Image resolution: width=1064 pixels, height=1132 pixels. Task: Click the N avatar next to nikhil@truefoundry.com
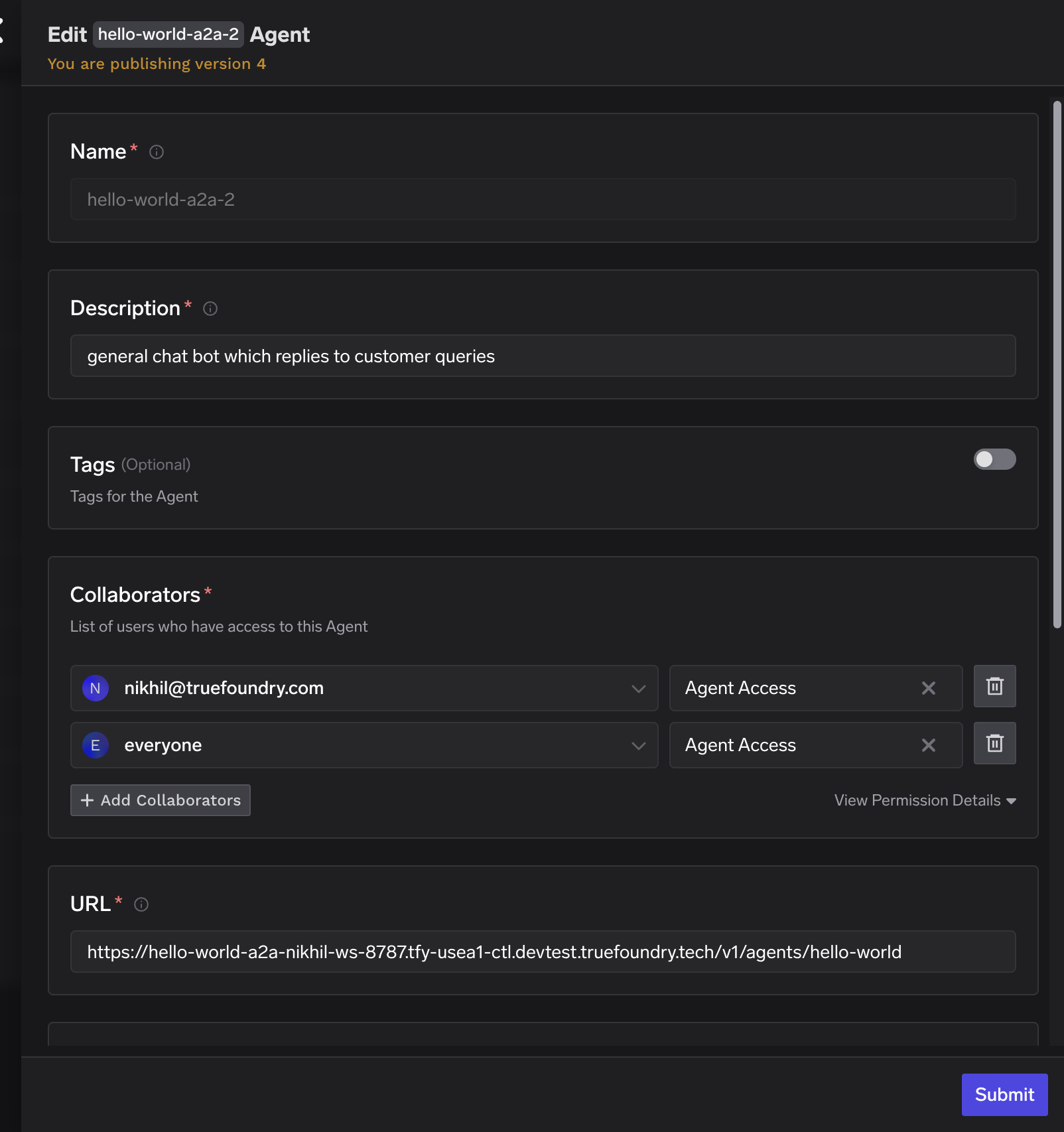coord(95,688)
